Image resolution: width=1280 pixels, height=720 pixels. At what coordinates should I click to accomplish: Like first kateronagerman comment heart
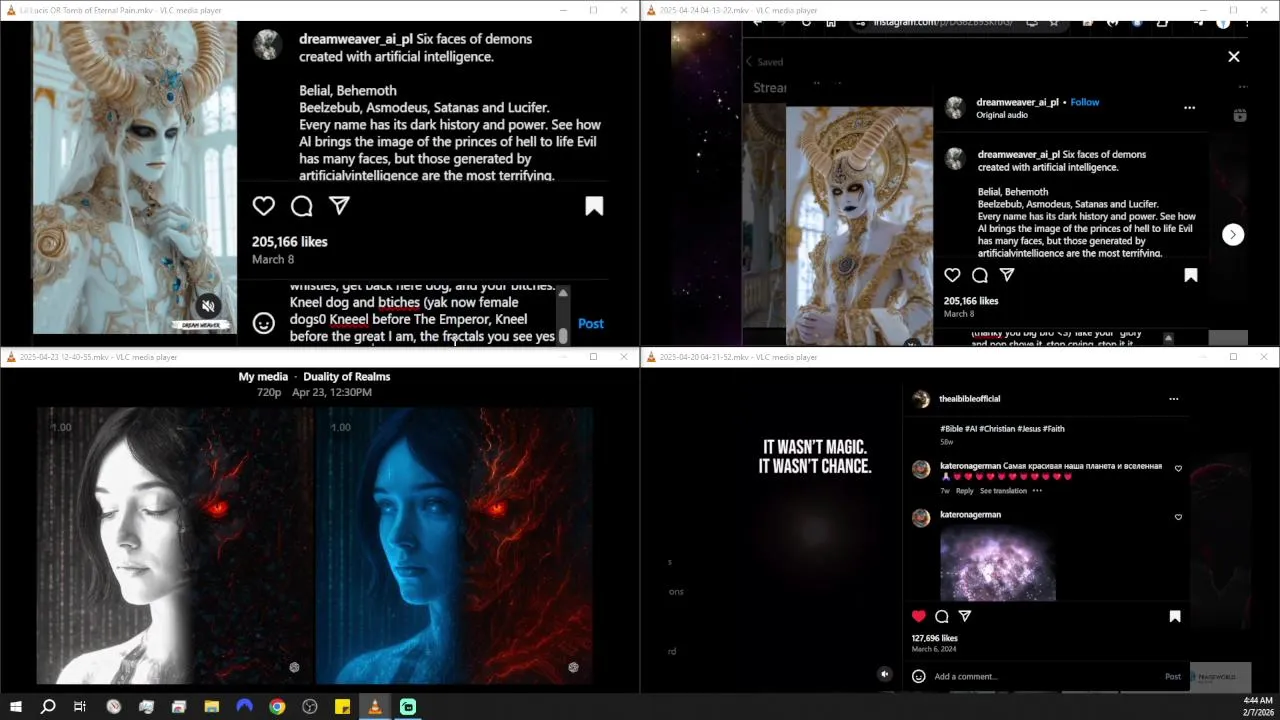(x=1178, y=469)
